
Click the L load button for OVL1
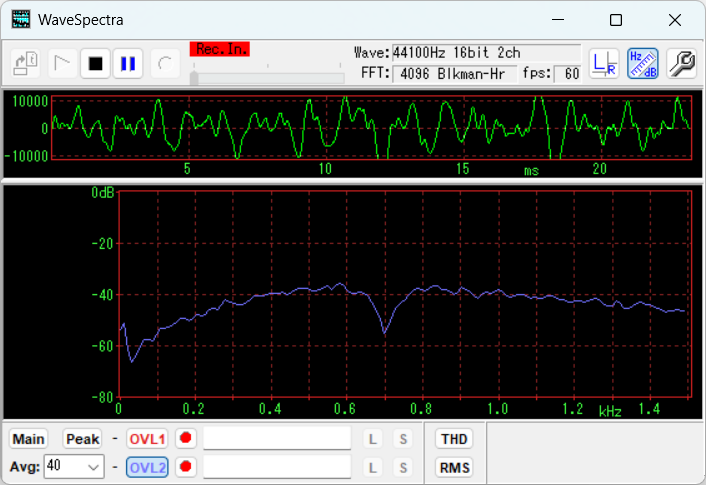[372, 439]
